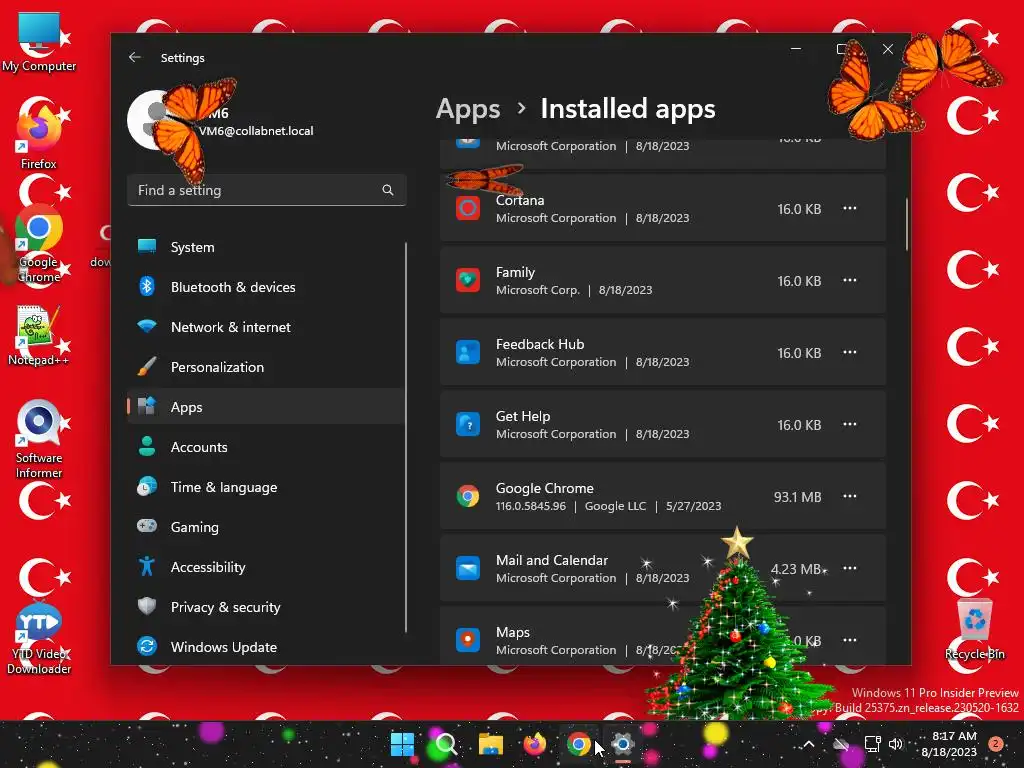Open Google Chrome from the taskbar
Image resolution: width=1024 pixels, height=768 pixels.
(x=578, y=744)
